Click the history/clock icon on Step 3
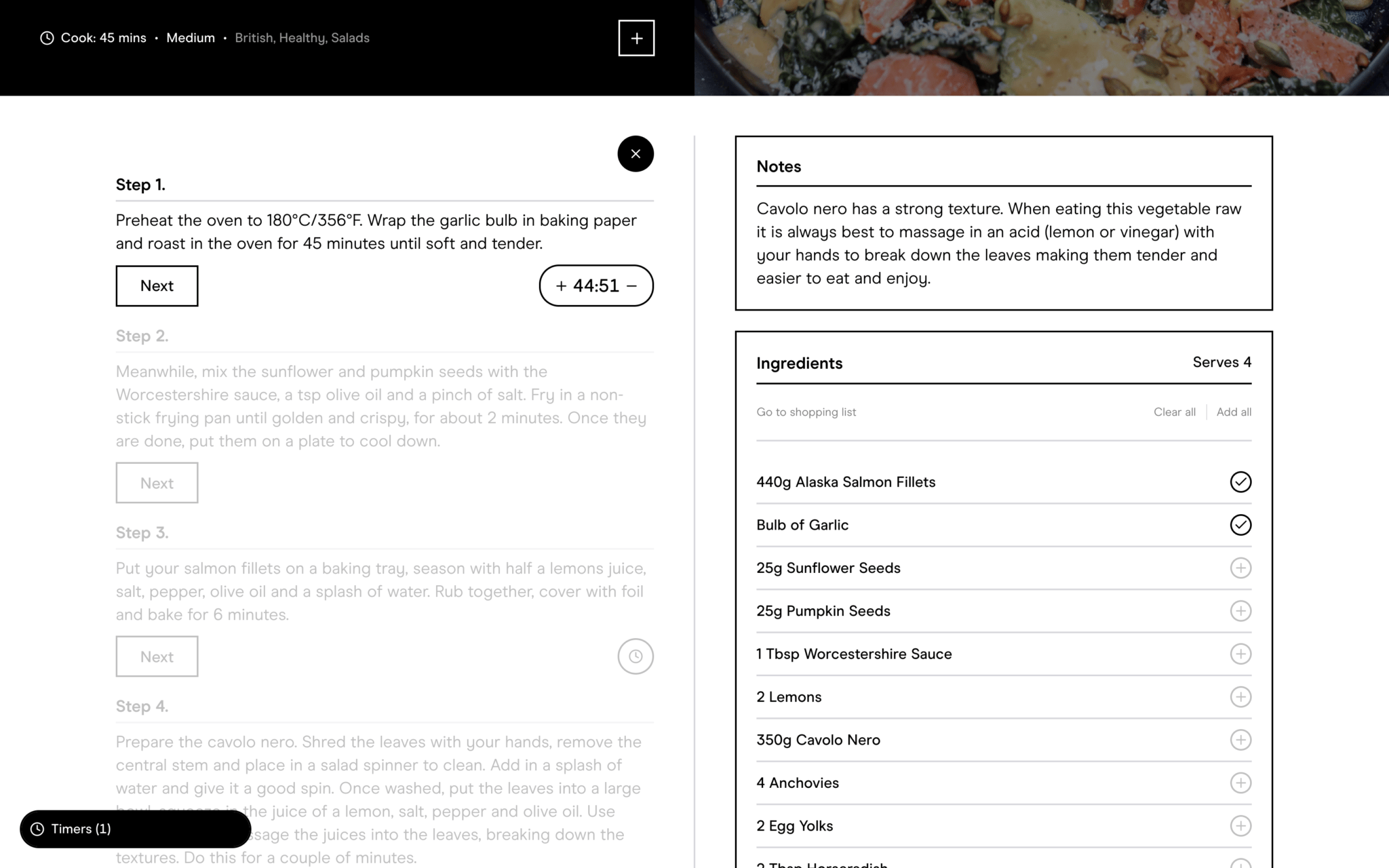Screen dimensions: 1389x868 click(636, 656)
